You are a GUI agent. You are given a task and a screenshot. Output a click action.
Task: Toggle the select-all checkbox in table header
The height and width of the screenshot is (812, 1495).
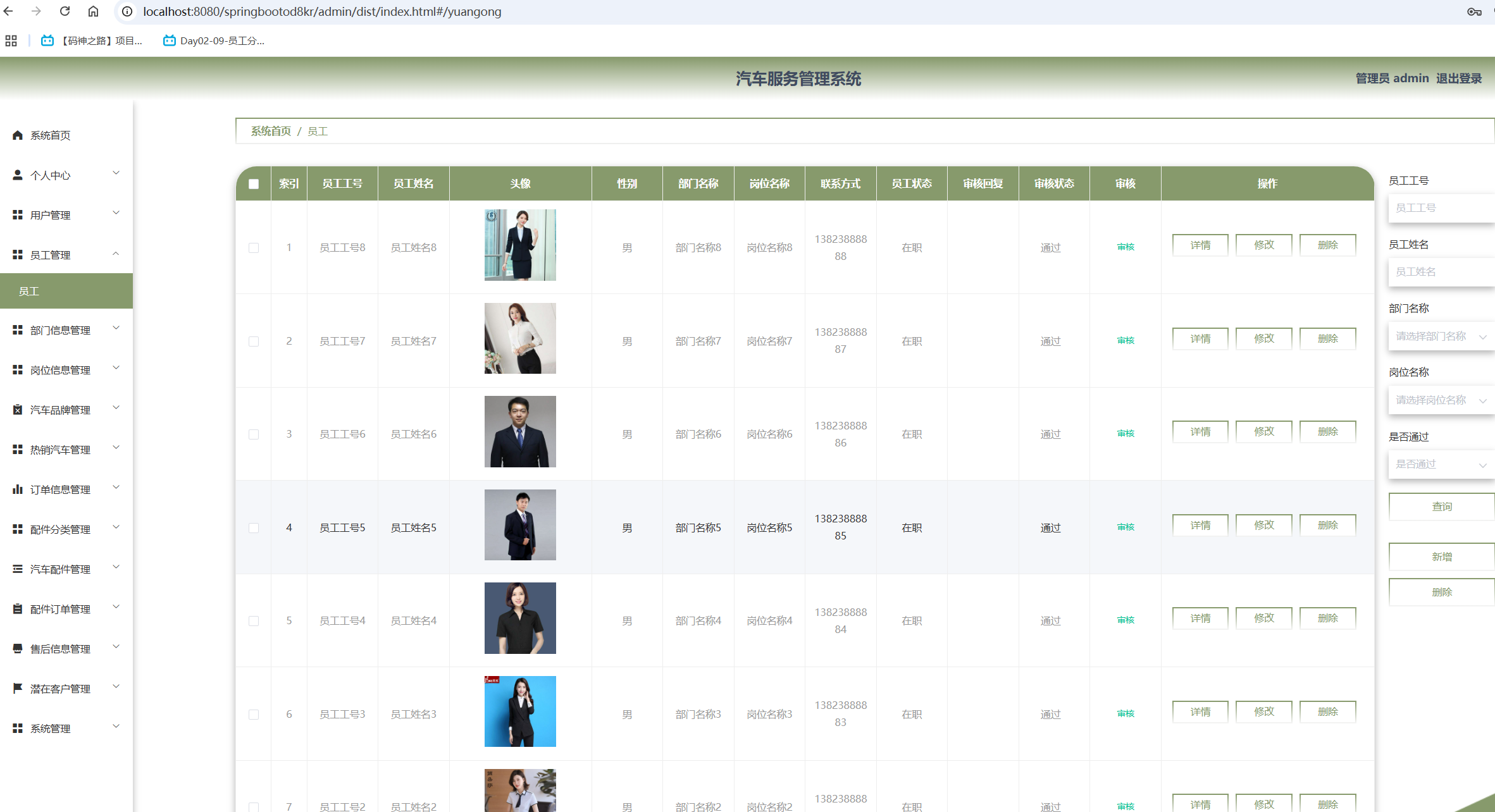pos(254,184)
